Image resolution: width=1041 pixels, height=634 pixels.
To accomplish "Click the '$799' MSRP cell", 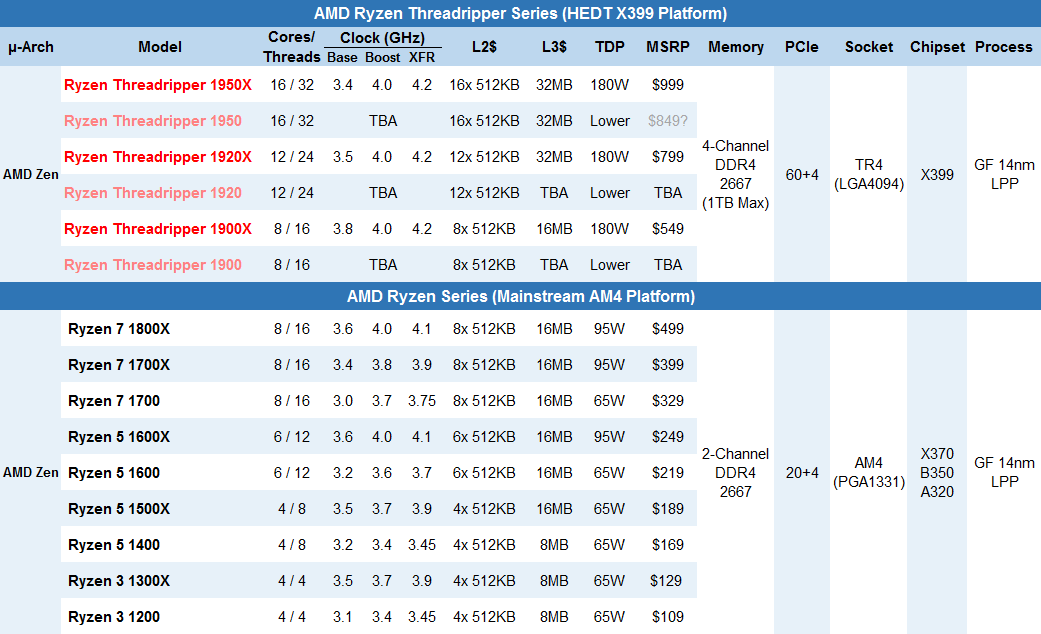I will pos(668,157).
